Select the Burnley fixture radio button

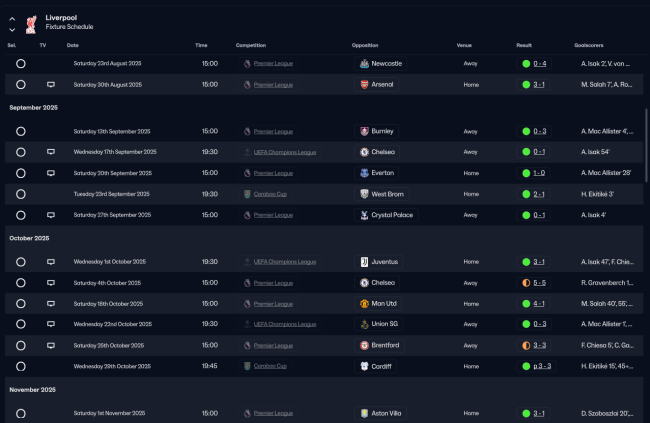20,131
